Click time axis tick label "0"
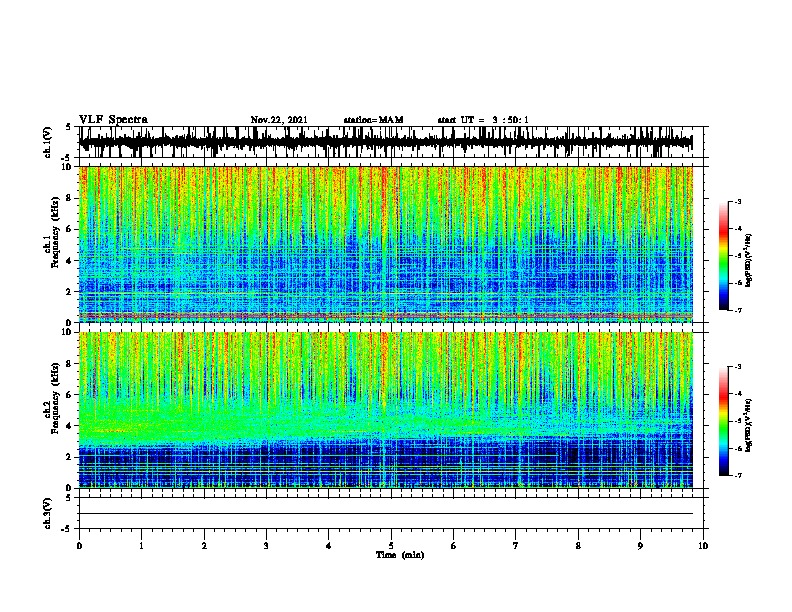792x612 pixels. (79, 546)
